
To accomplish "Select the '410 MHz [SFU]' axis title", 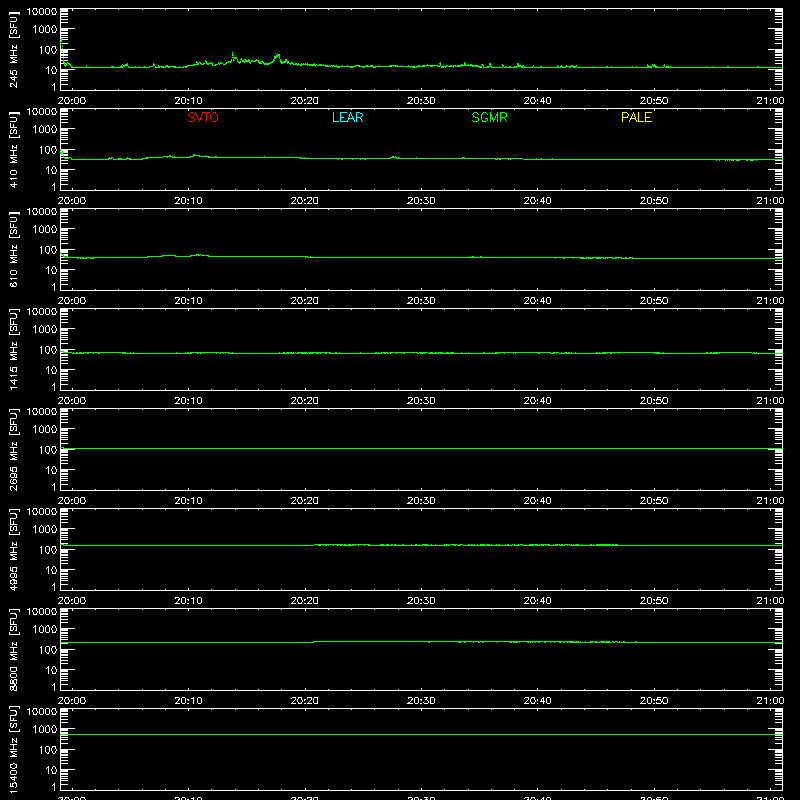I will click(13, 149).
